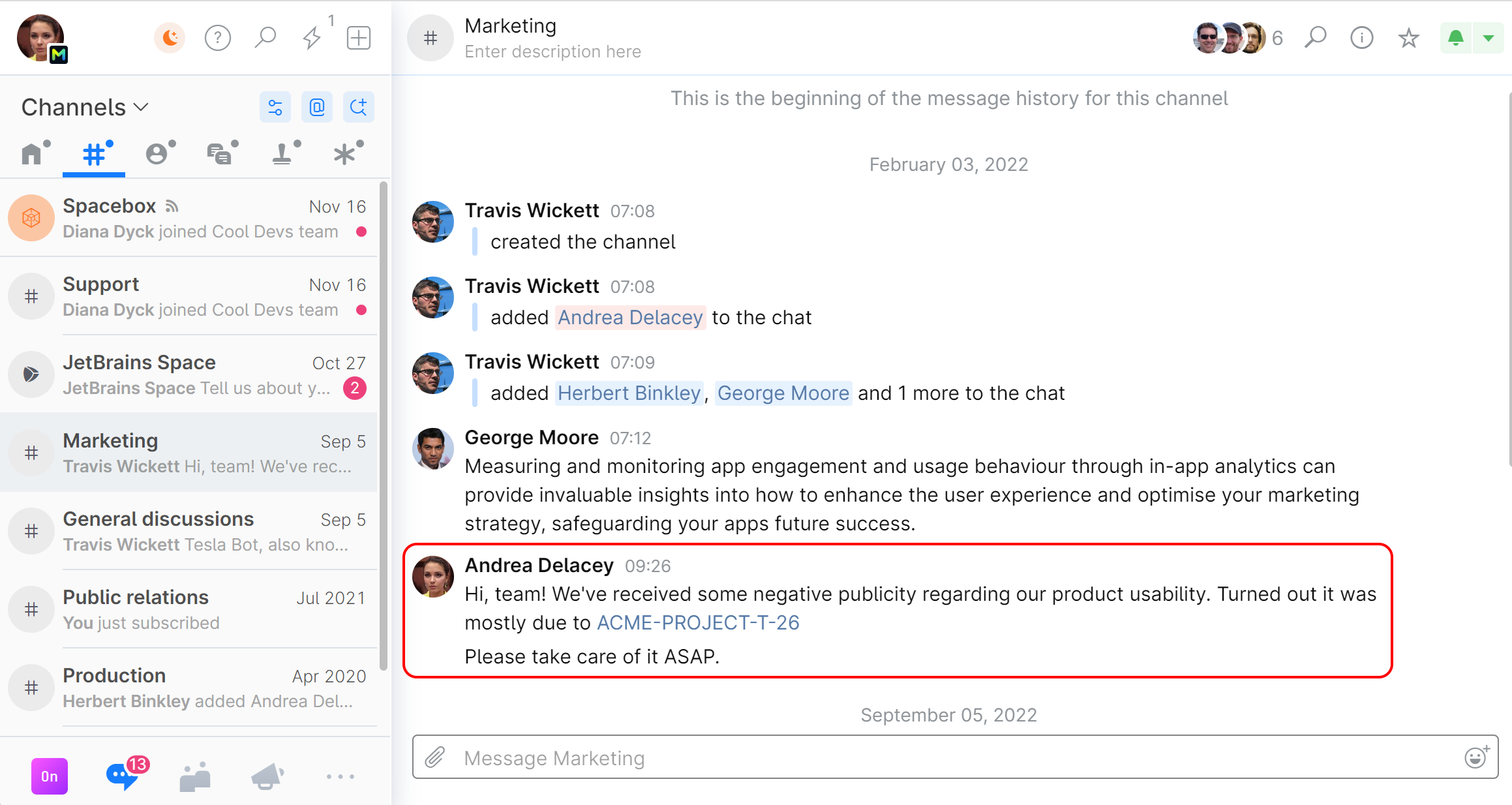1512x805 pixels.
Task: Open the help question mark icon
Action: (217, 38)
